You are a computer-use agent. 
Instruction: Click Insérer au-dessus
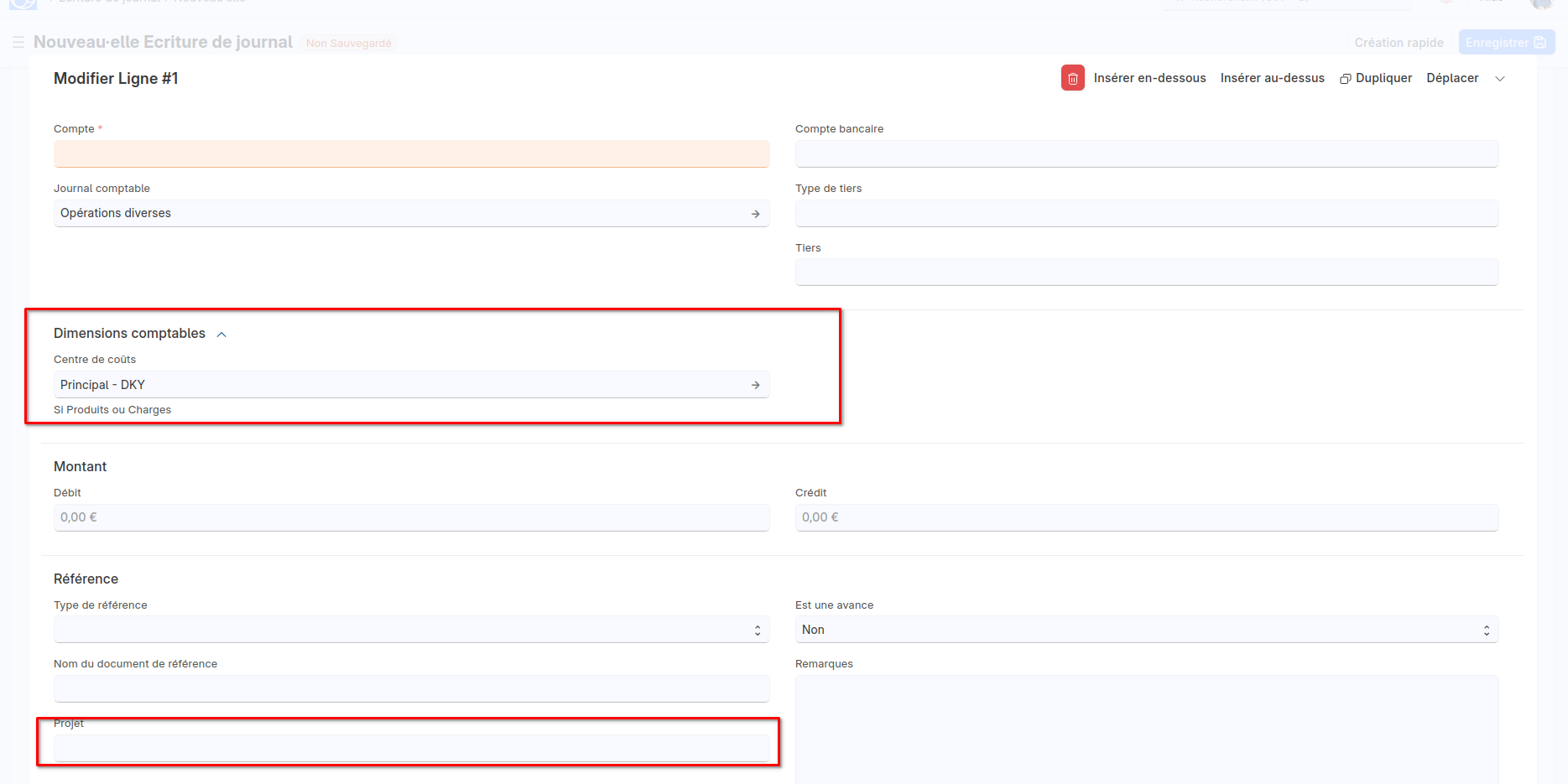tap(1272, 78)
